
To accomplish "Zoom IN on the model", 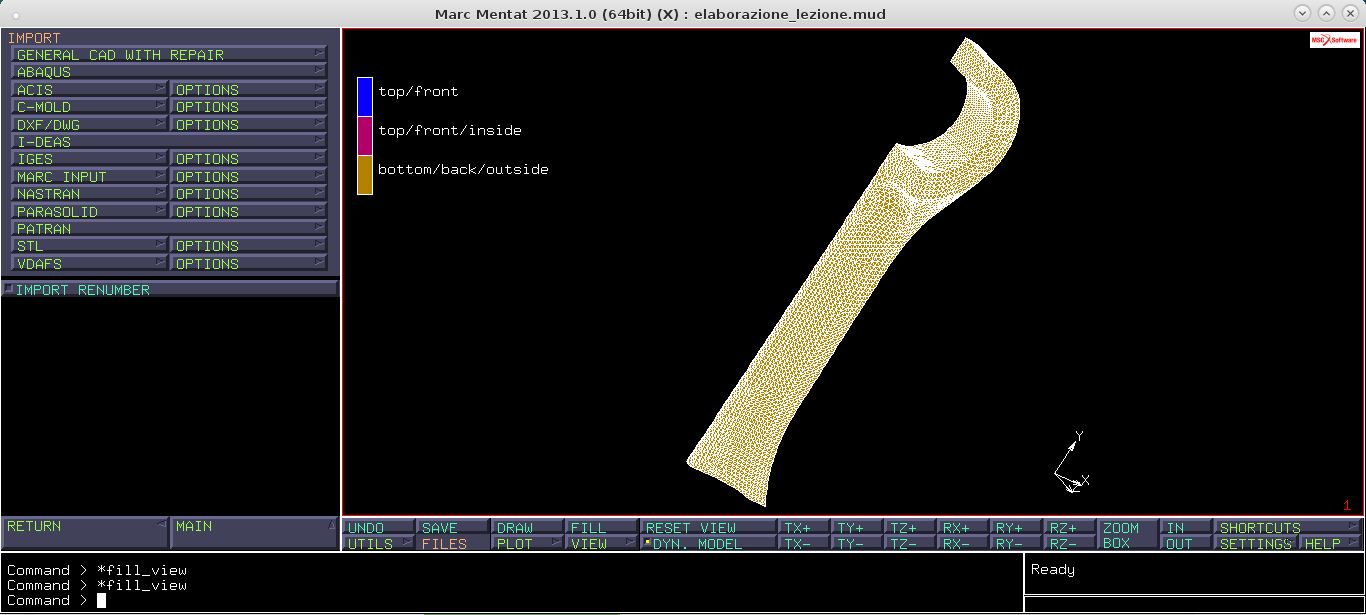I will (1187, 527).
